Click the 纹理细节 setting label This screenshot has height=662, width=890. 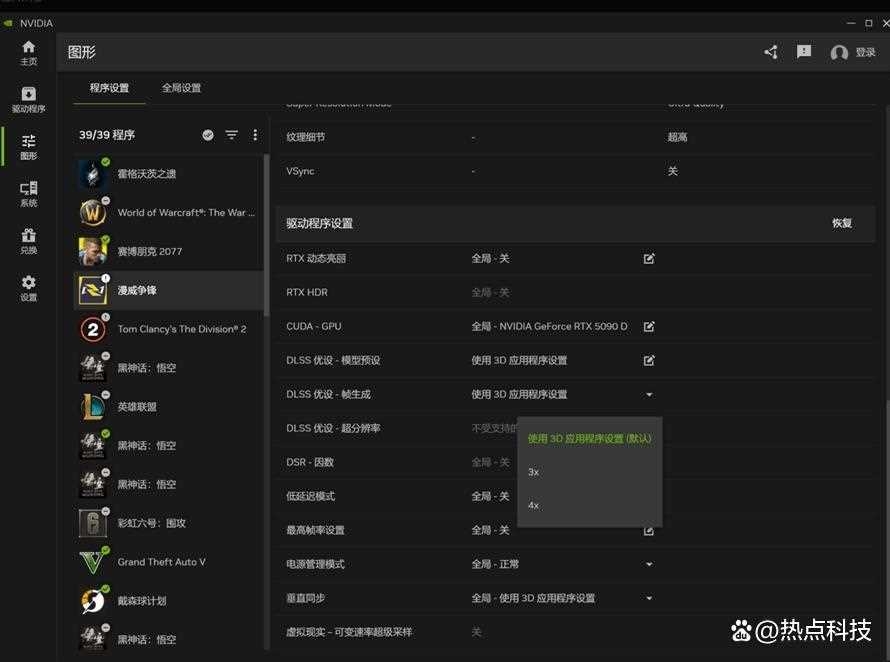pos(305,137)
